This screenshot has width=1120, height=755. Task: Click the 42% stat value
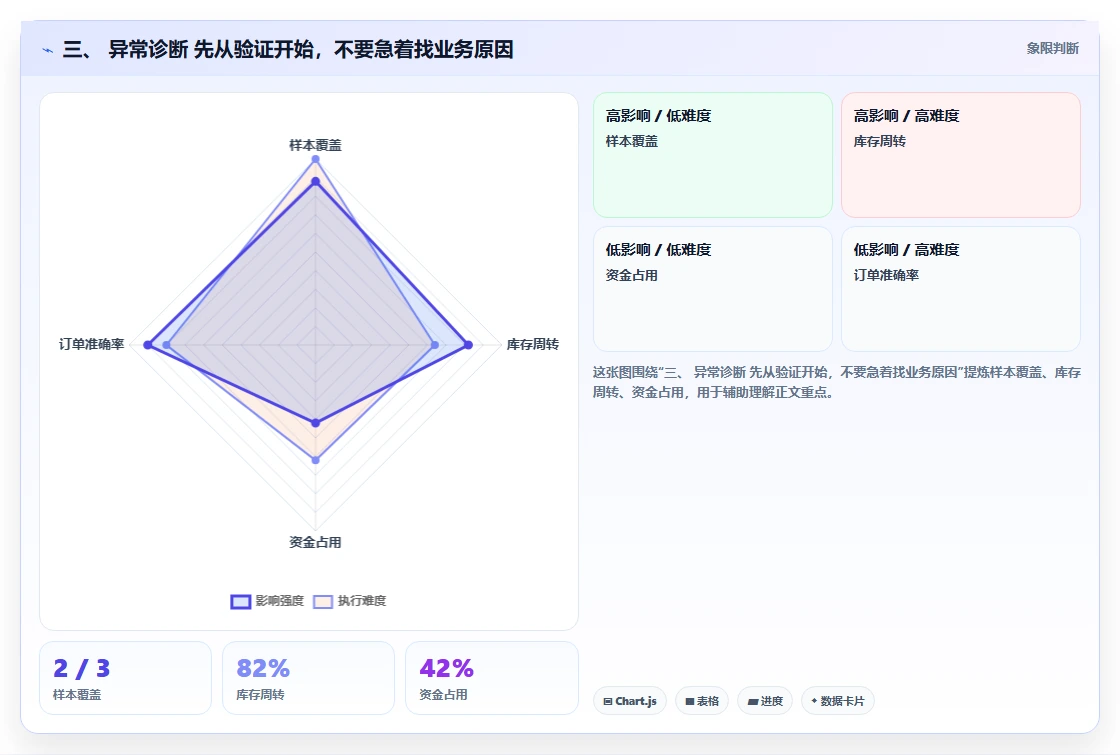[x=446, y=669]
